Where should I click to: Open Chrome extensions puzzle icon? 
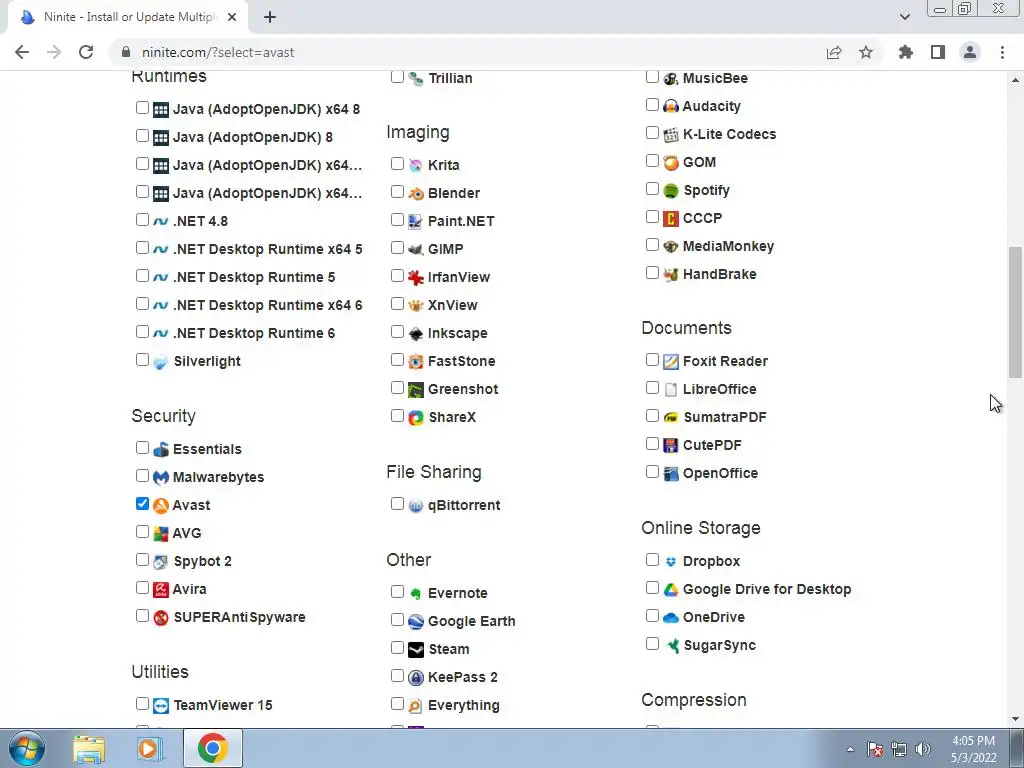pos(905,52)
